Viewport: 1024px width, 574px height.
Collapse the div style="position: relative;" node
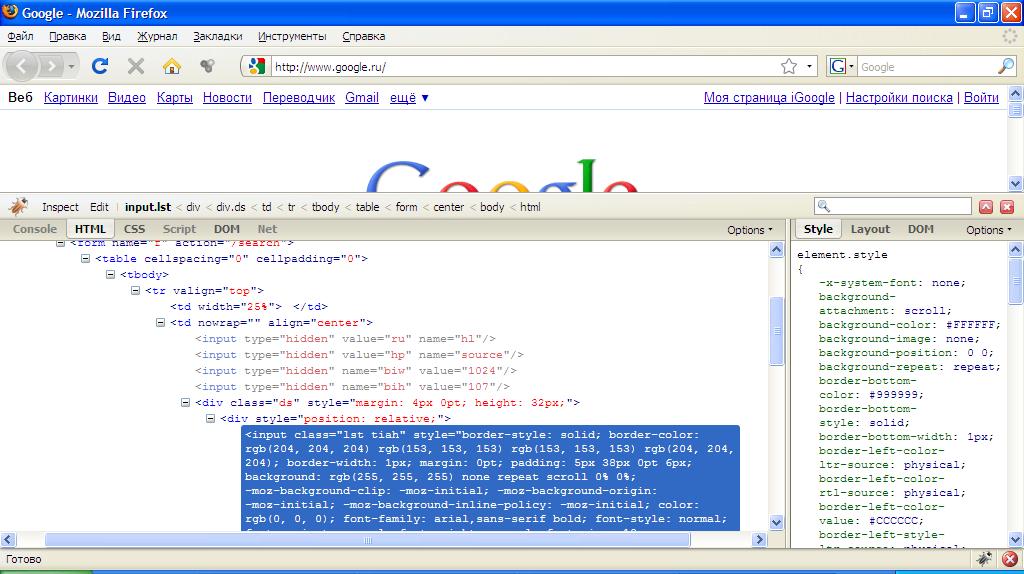[210, 419]
